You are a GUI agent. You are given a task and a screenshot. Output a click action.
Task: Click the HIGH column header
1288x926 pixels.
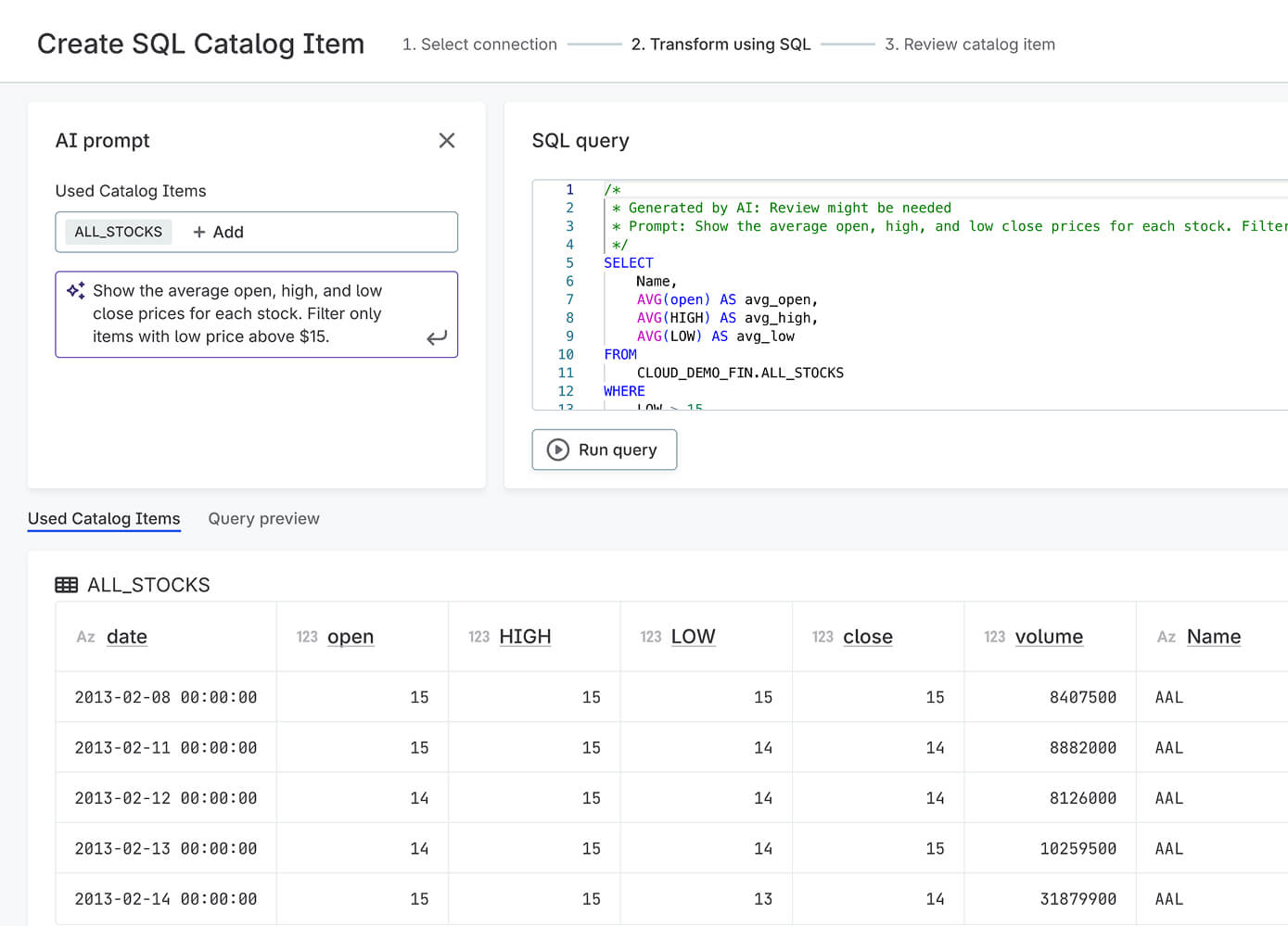click(x=525, y=637)
